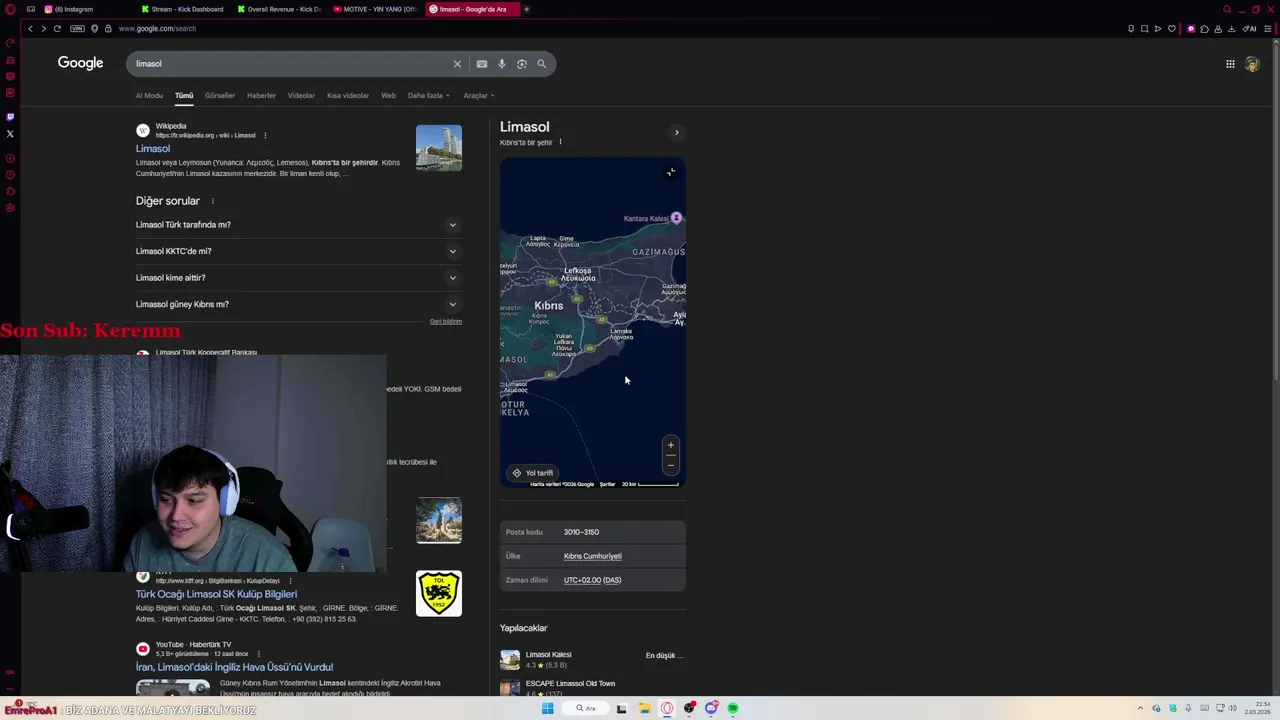This screenshot has width=1280, height=720.
Task: Switch to Overall Revenue Kick tab
Action: (x=280, y=9)
